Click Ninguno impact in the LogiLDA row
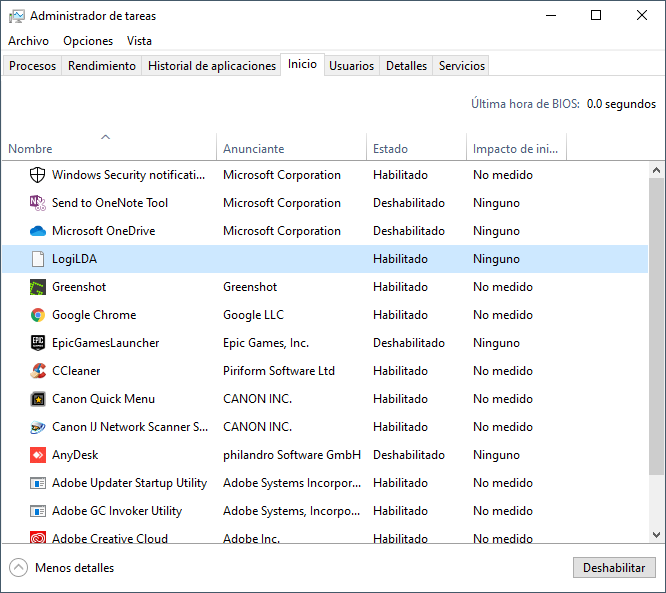 point(496,259)
